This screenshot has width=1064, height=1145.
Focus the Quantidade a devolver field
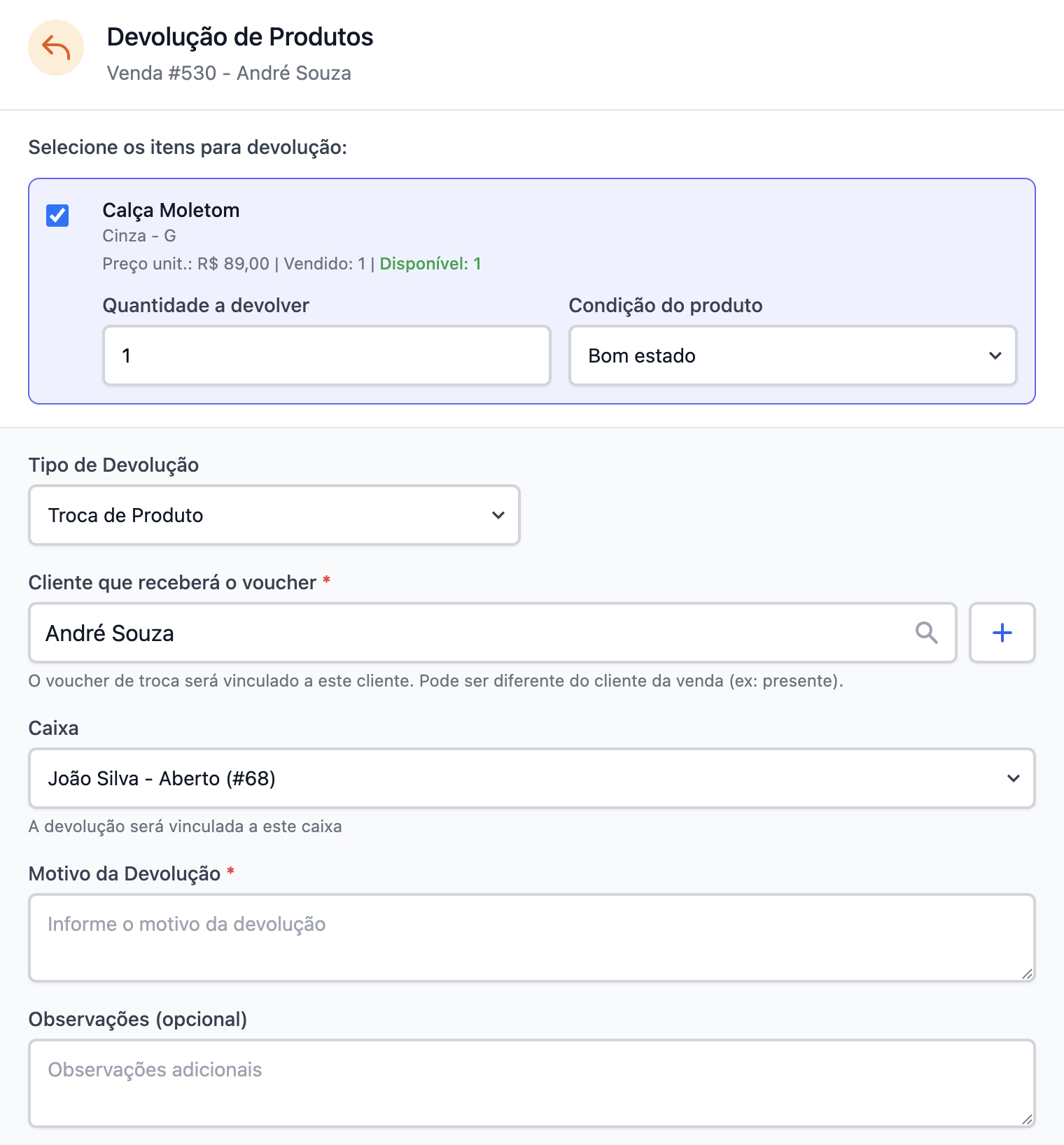click(326, 356)
